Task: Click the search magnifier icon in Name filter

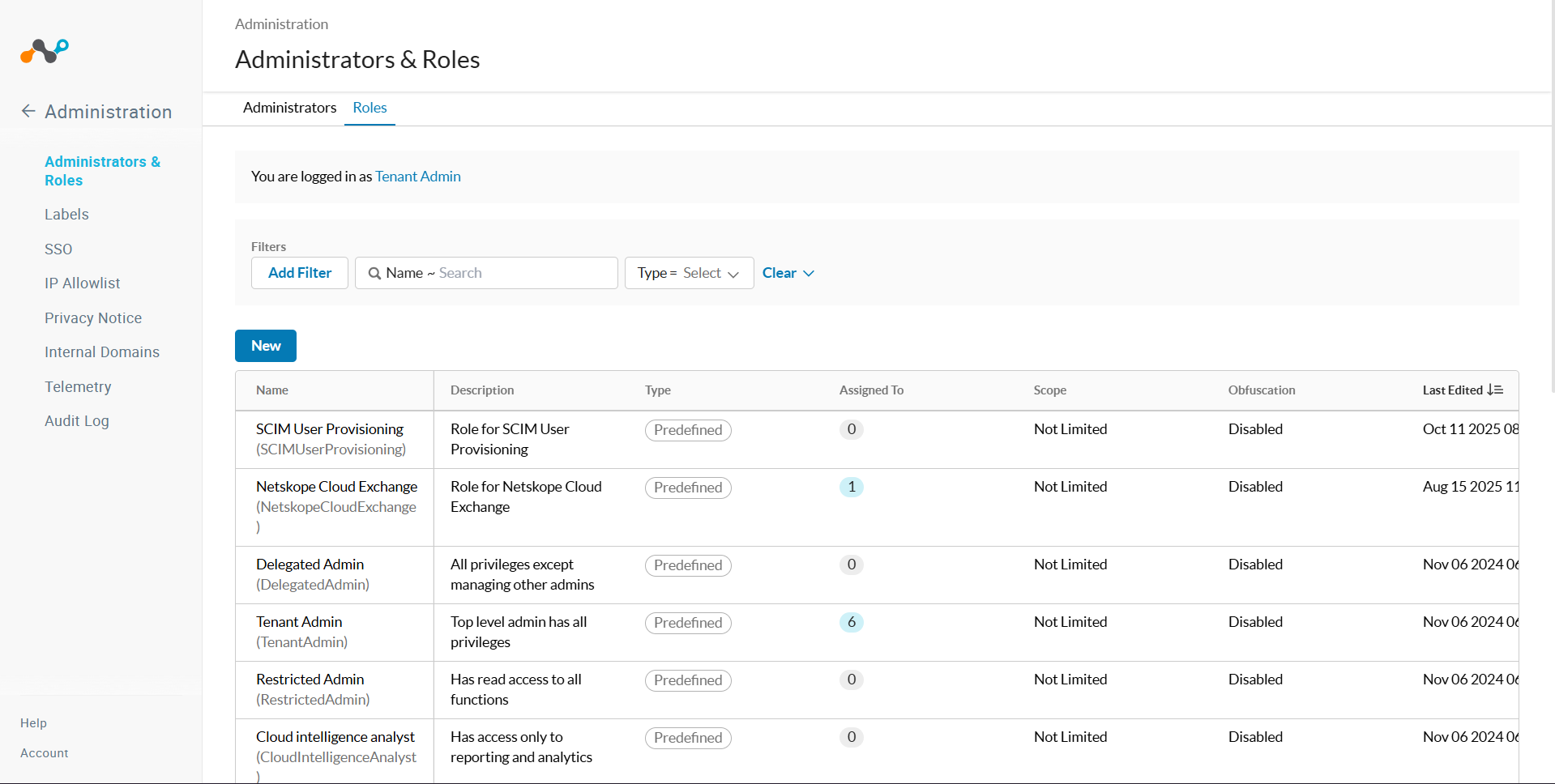Action: coord(374,273)
